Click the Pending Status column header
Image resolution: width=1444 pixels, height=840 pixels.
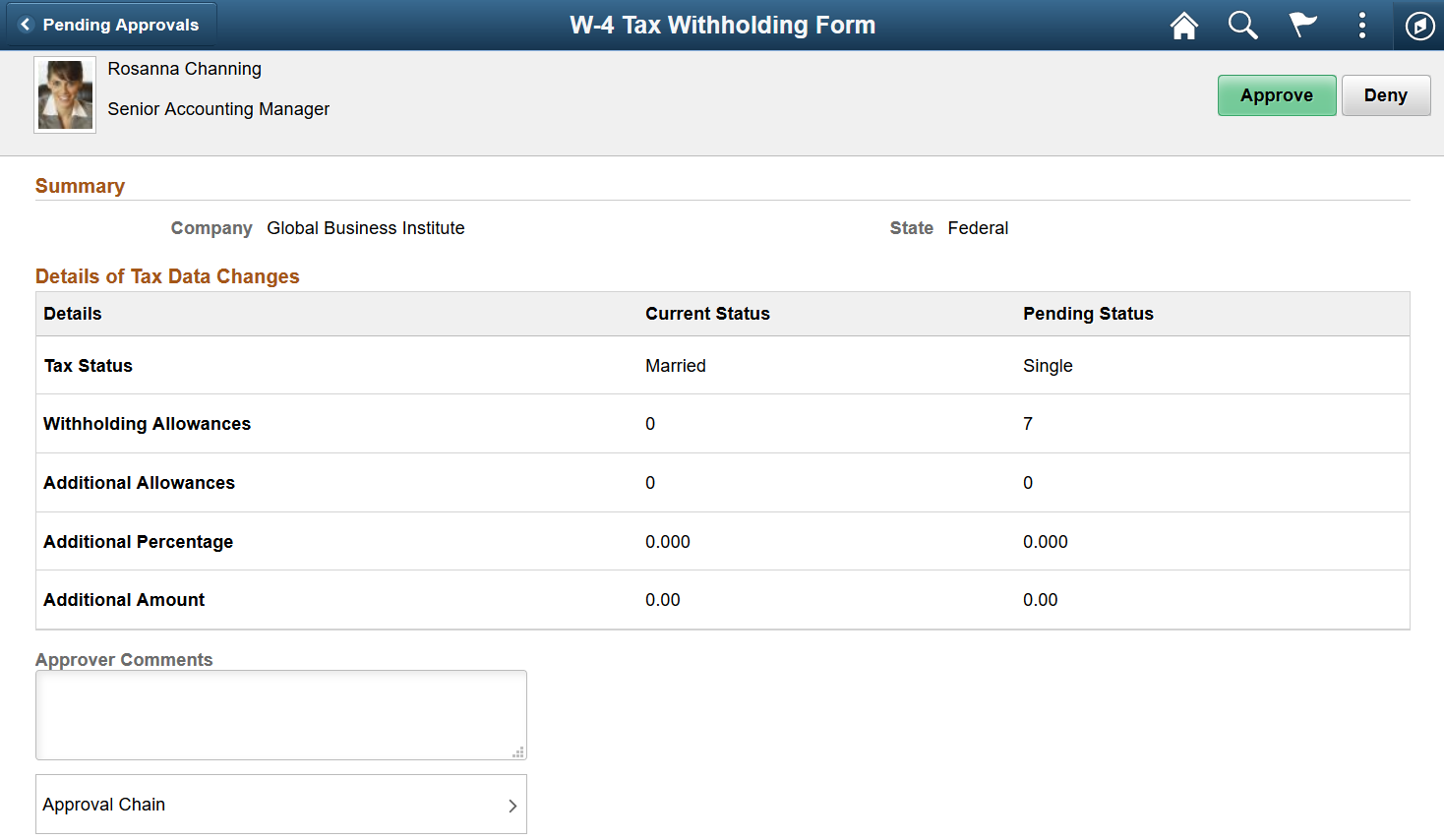tap(1088, 314)
